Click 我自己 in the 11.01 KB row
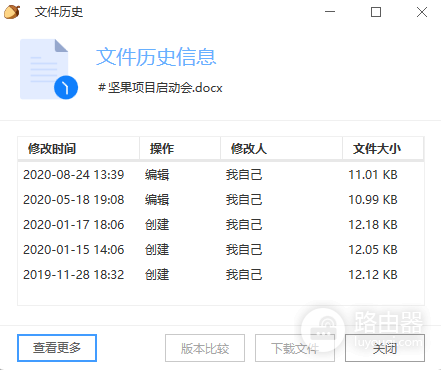Image resolution: width=441 pixels, height=370 pixels. (x=244, y=175)
